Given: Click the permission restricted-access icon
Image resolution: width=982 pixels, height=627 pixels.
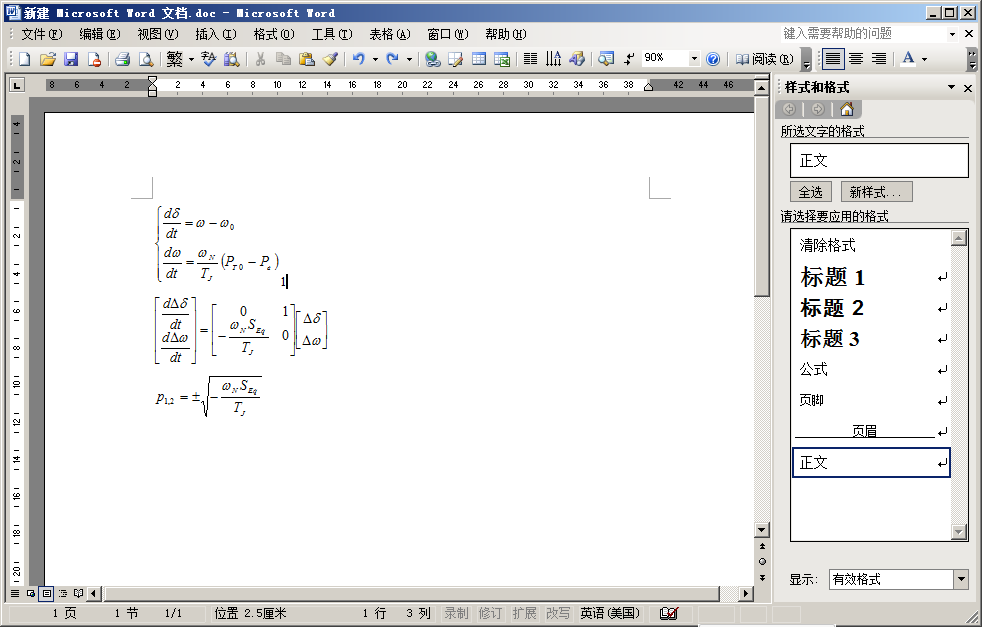Looking at the screenshot, I should point(94,59).
